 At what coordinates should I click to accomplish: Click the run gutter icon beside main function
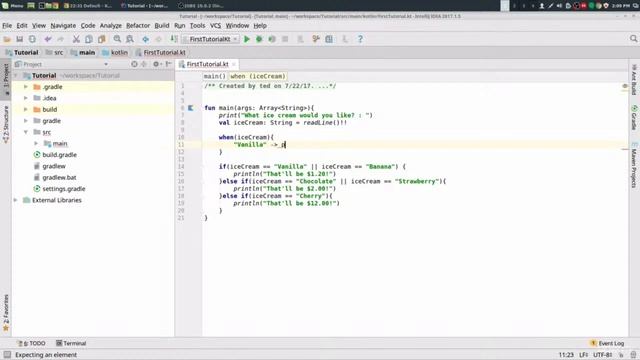point(190,108)
